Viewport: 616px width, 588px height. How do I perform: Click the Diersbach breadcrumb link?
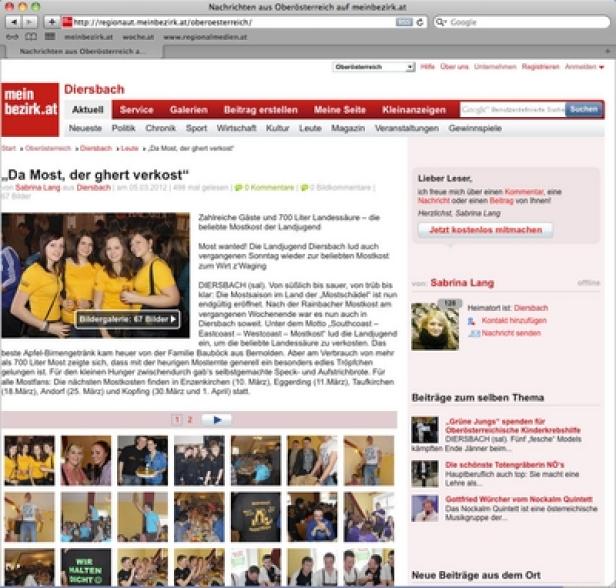pyautogui.click(x=96, y=148)
